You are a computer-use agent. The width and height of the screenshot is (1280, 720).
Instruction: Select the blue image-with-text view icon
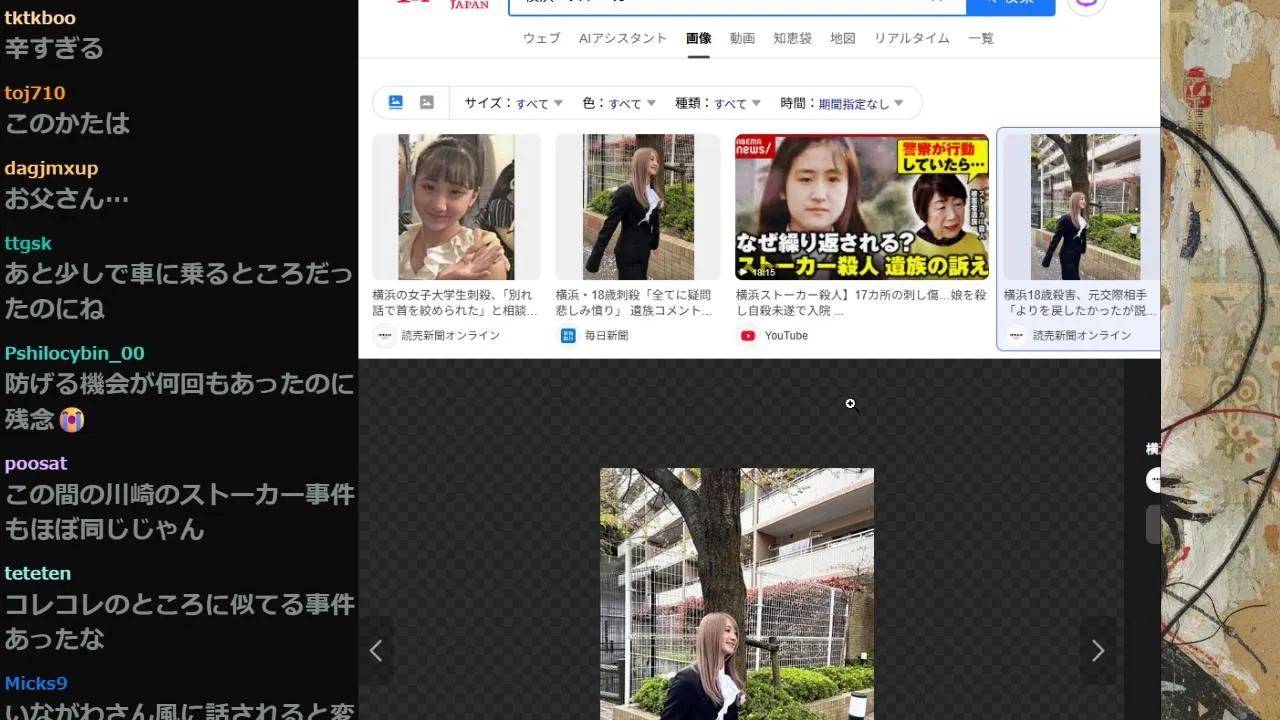point(395,102)
